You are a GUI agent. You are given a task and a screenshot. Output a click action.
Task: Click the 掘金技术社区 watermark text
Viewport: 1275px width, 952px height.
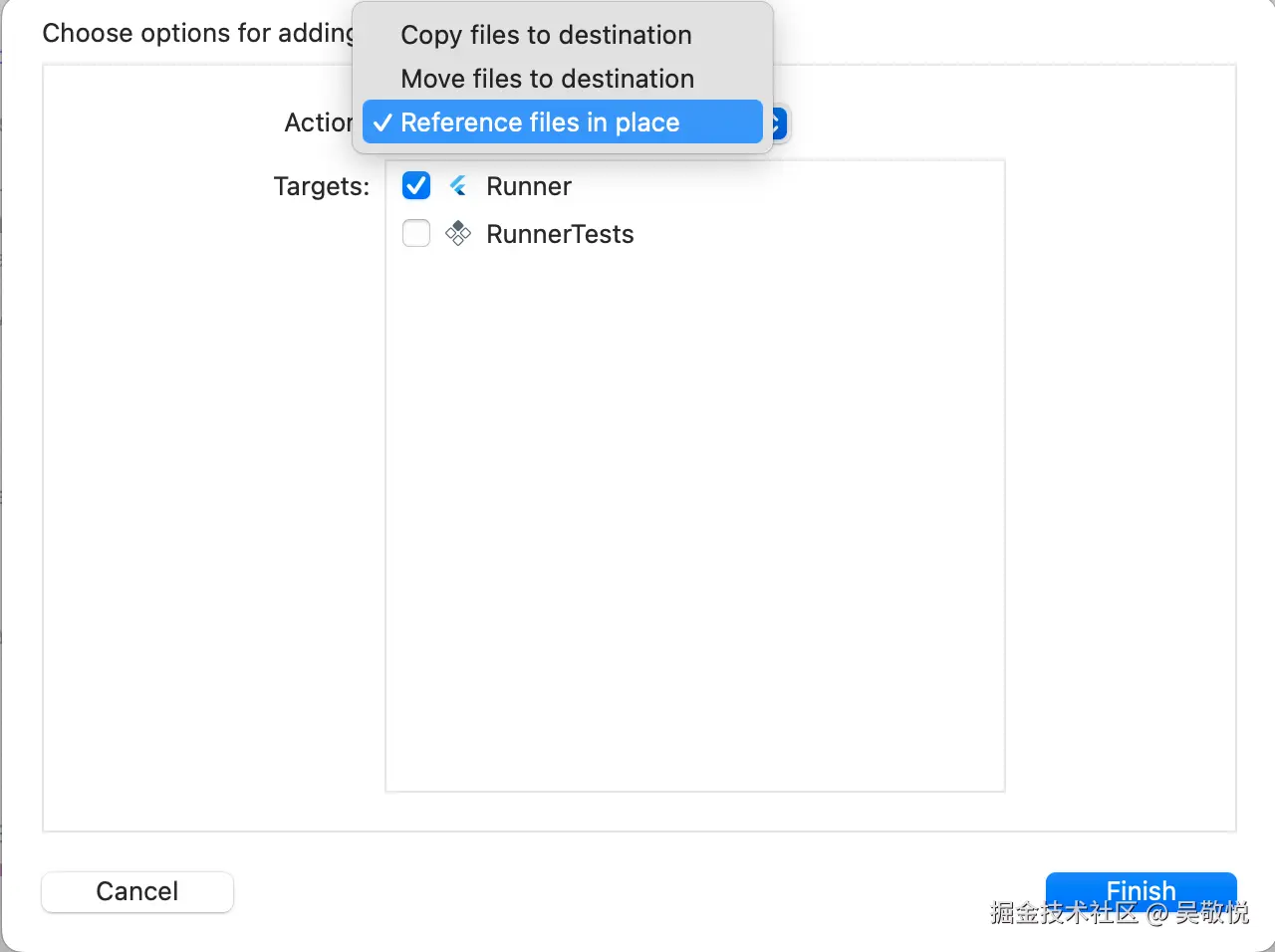click(x=1064, y=913)
